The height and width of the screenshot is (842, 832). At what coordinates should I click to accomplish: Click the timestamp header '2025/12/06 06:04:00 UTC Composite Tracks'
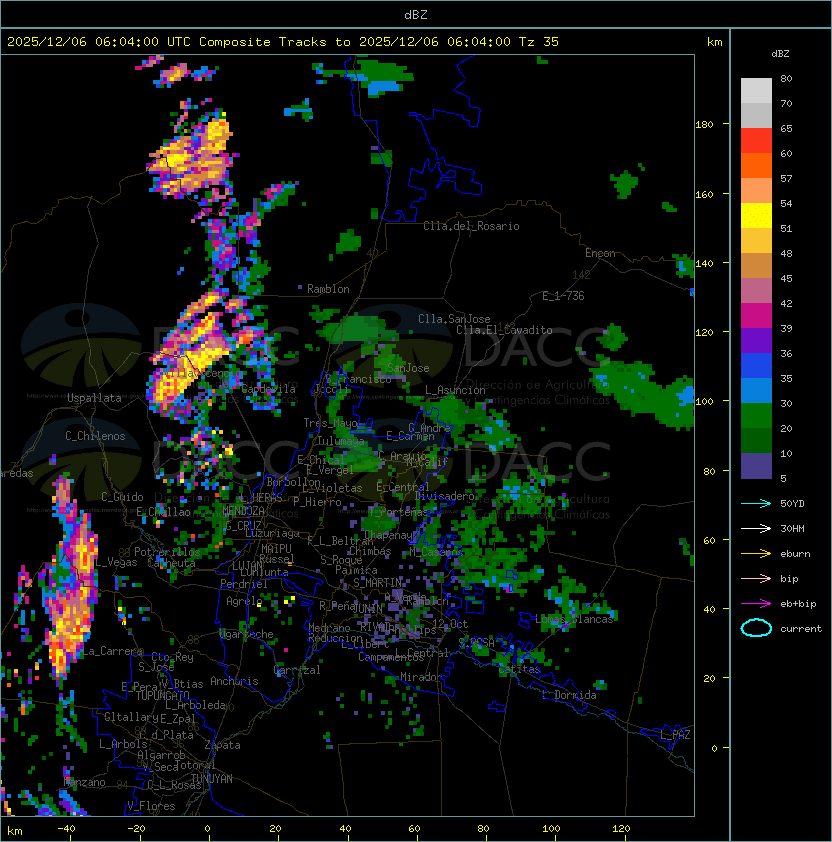coord(167,42)
